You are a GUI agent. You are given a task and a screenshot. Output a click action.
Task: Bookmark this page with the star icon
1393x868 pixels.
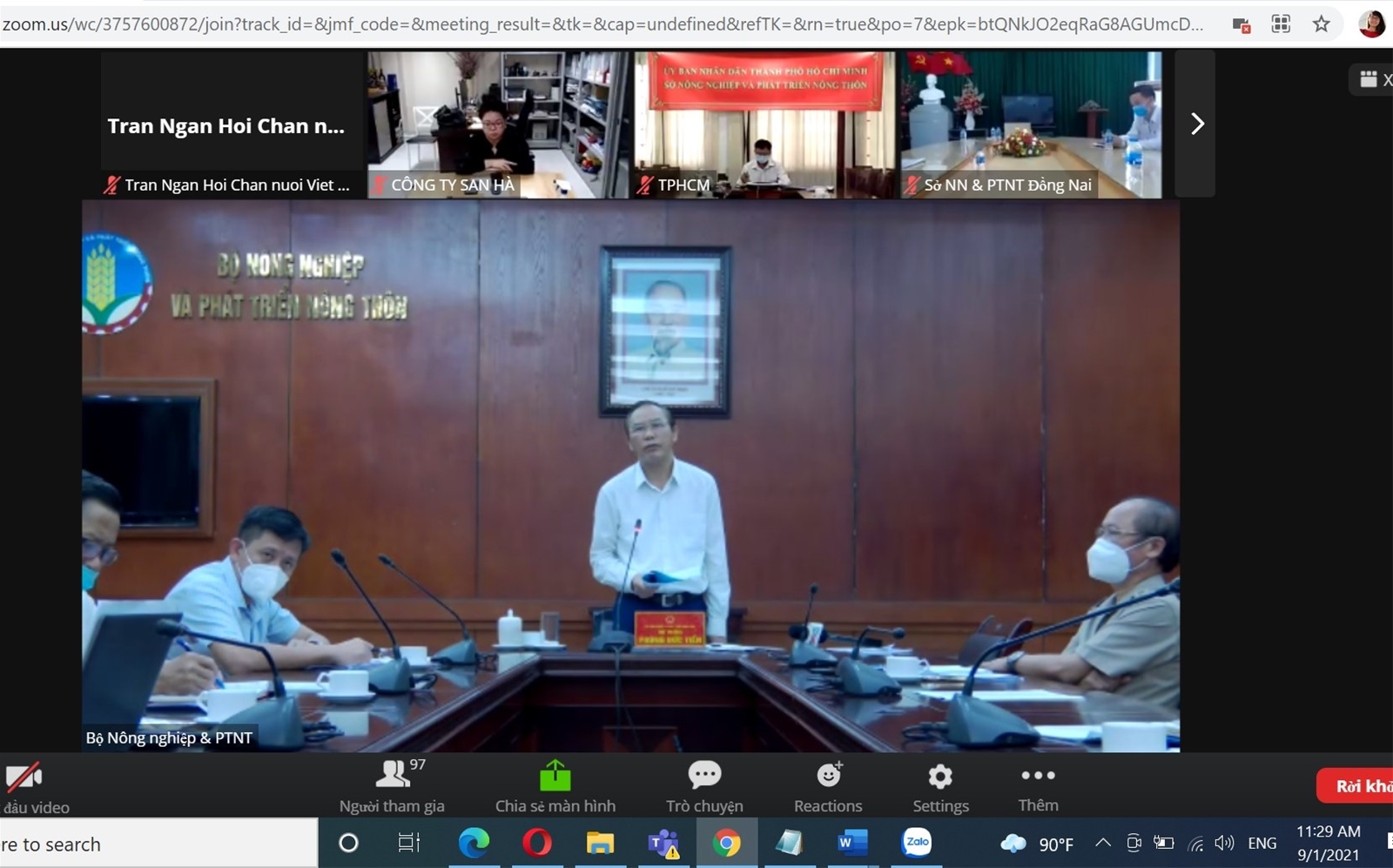[x=1321, y=24]
